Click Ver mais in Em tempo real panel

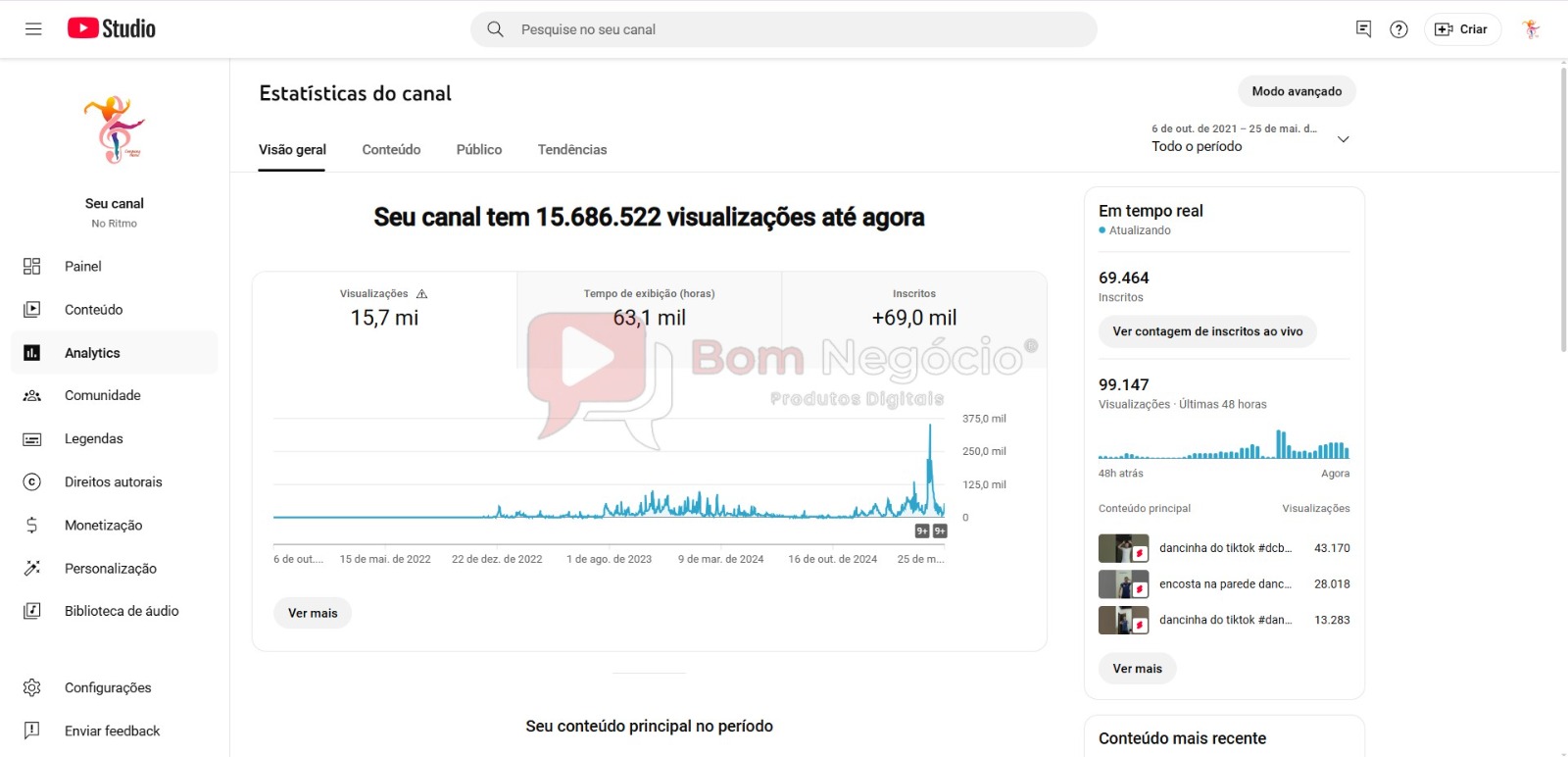[1137, 669]
